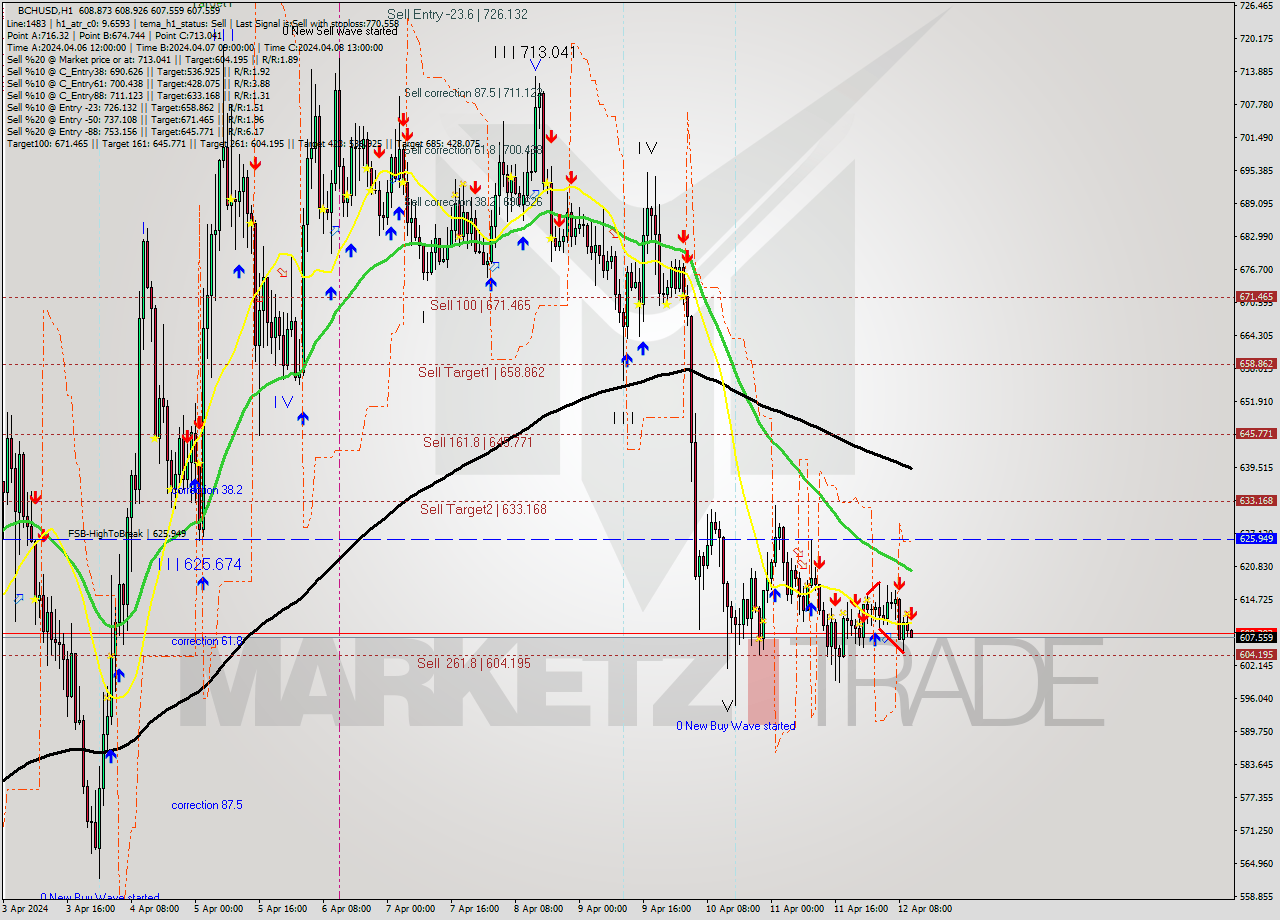
Task: Click the 'Sell Target1 | 658.862' label
Action: 481,372
